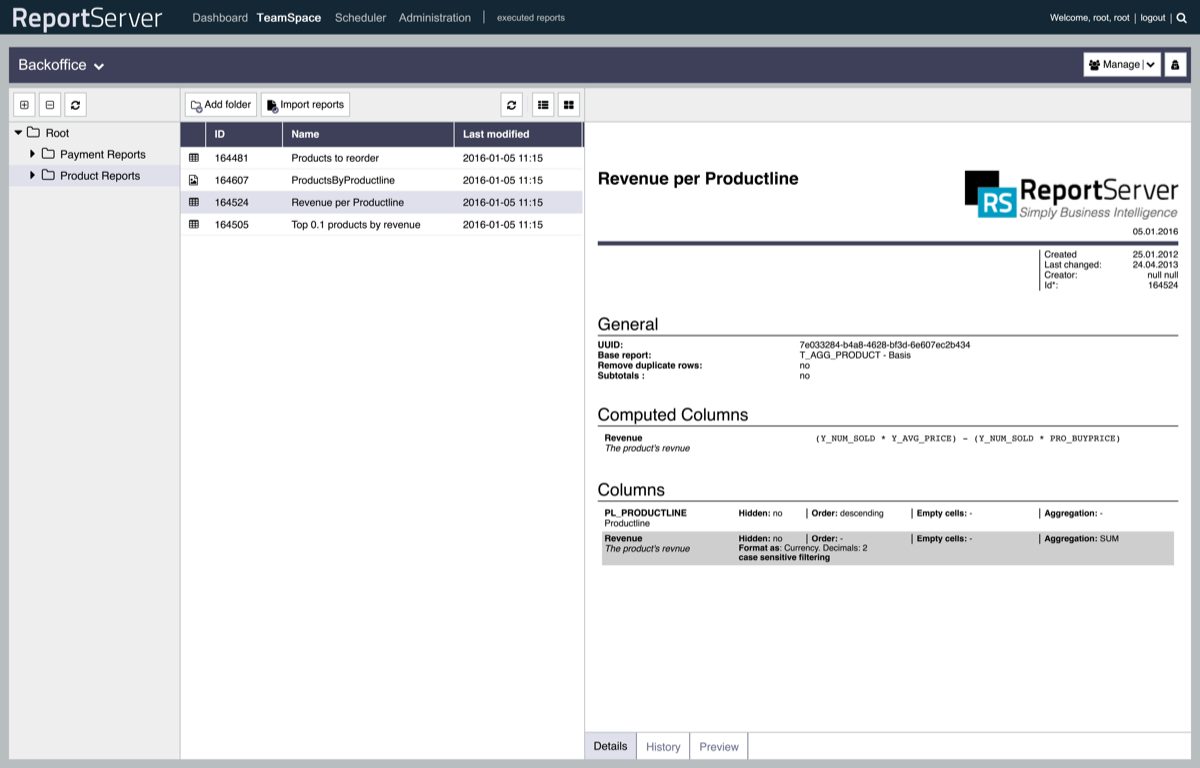Image resolution: width=1200 pixels, height=768 pixels.
Task: Click the search magnifier icon
Action: 1182,18
